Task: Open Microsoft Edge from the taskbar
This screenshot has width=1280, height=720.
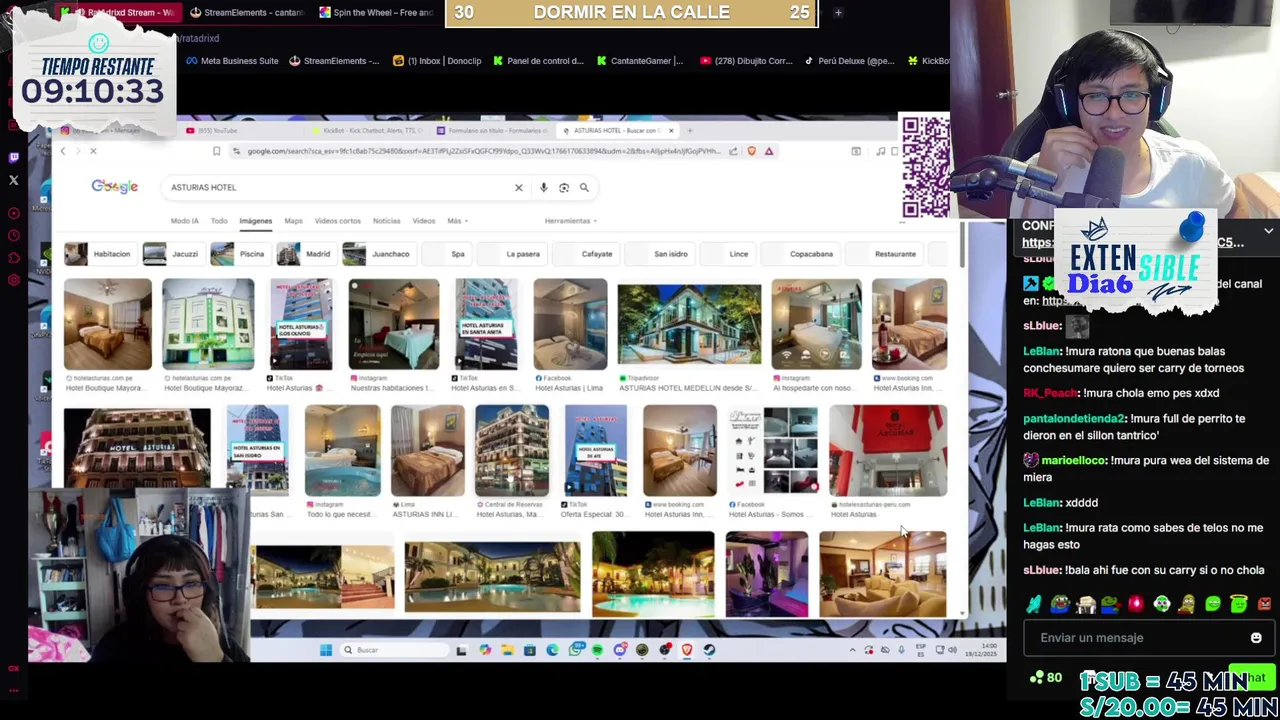Action: click(552, 650)
